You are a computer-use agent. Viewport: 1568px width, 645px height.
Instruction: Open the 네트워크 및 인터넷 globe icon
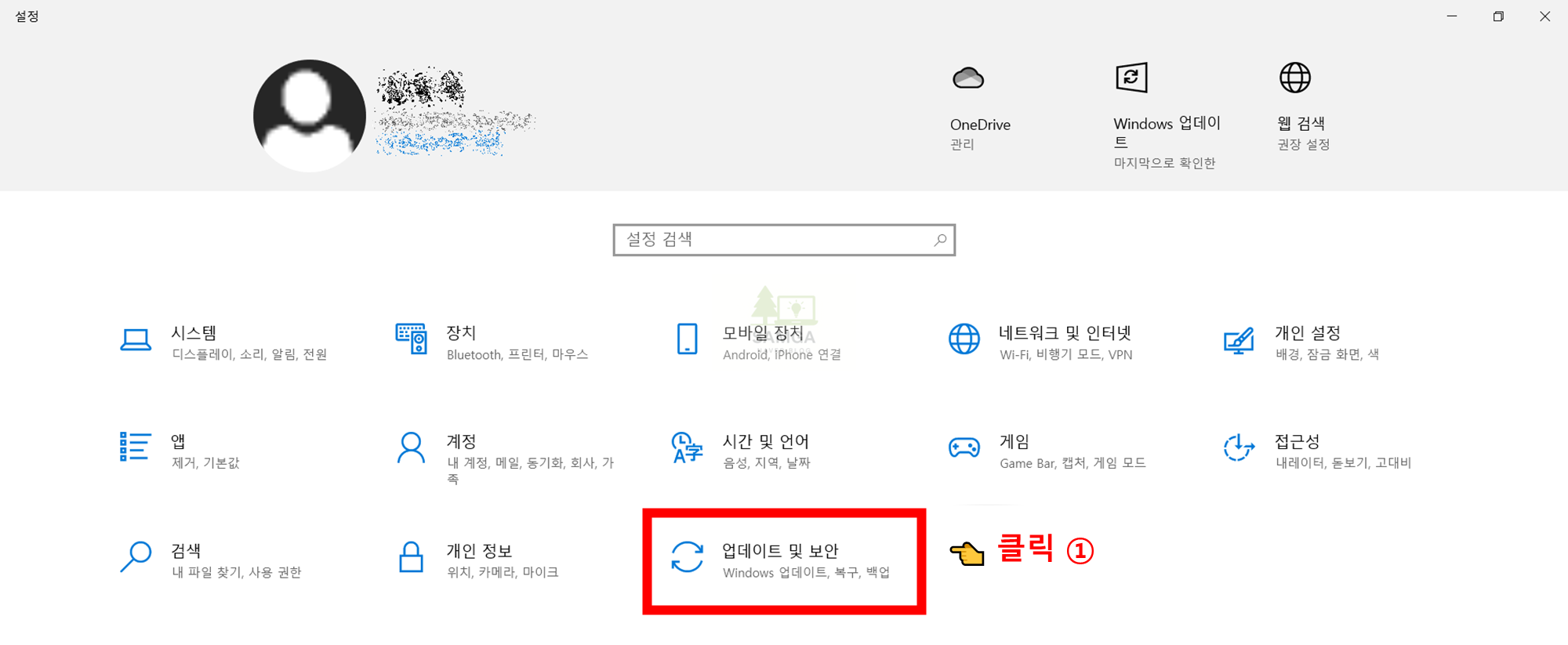tap(964, 339)
